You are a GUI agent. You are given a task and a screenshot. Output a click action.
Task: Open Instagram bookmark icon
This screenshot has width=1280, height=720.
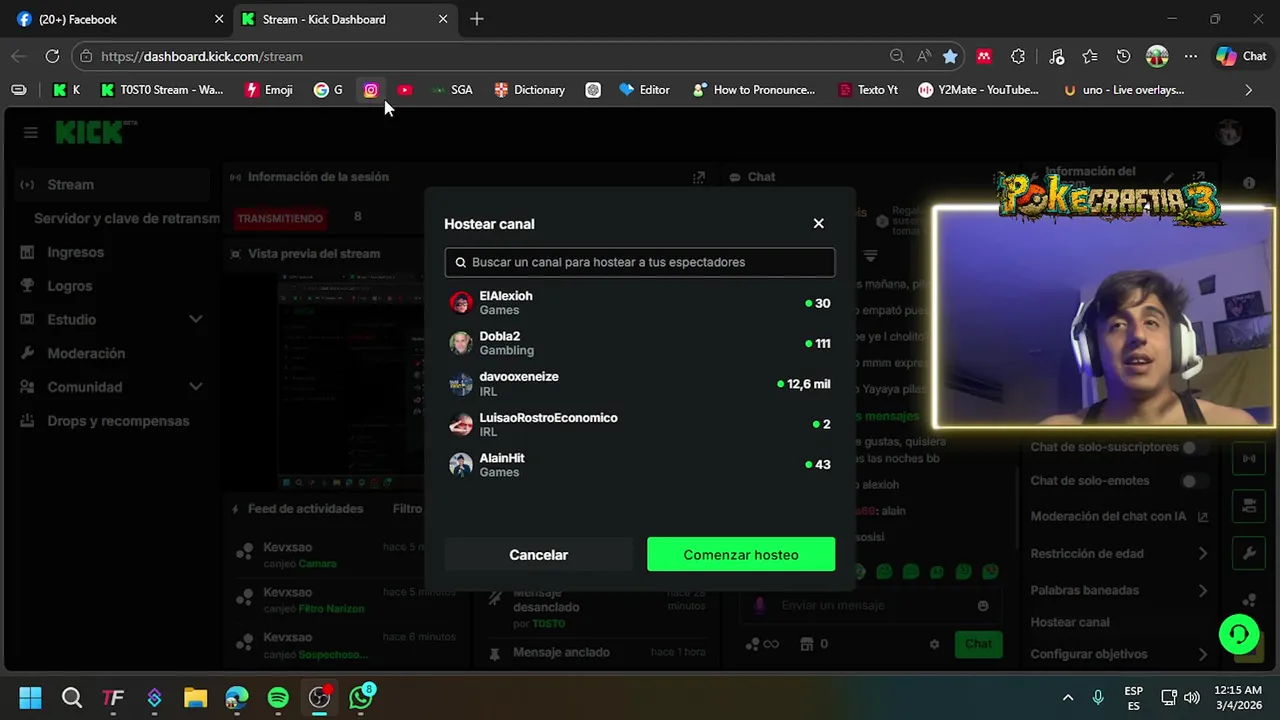coord(371,90)
